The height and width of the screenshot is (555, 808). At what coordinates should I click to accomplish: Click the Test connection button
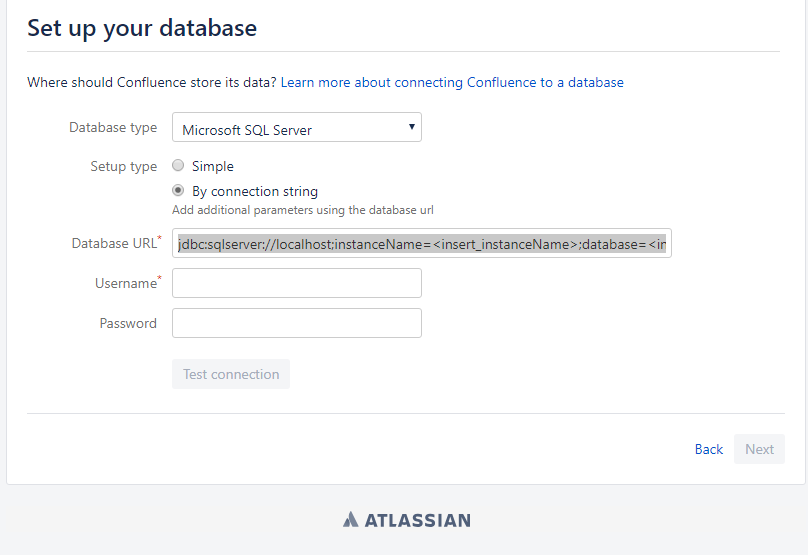click(x=231, y=374)
